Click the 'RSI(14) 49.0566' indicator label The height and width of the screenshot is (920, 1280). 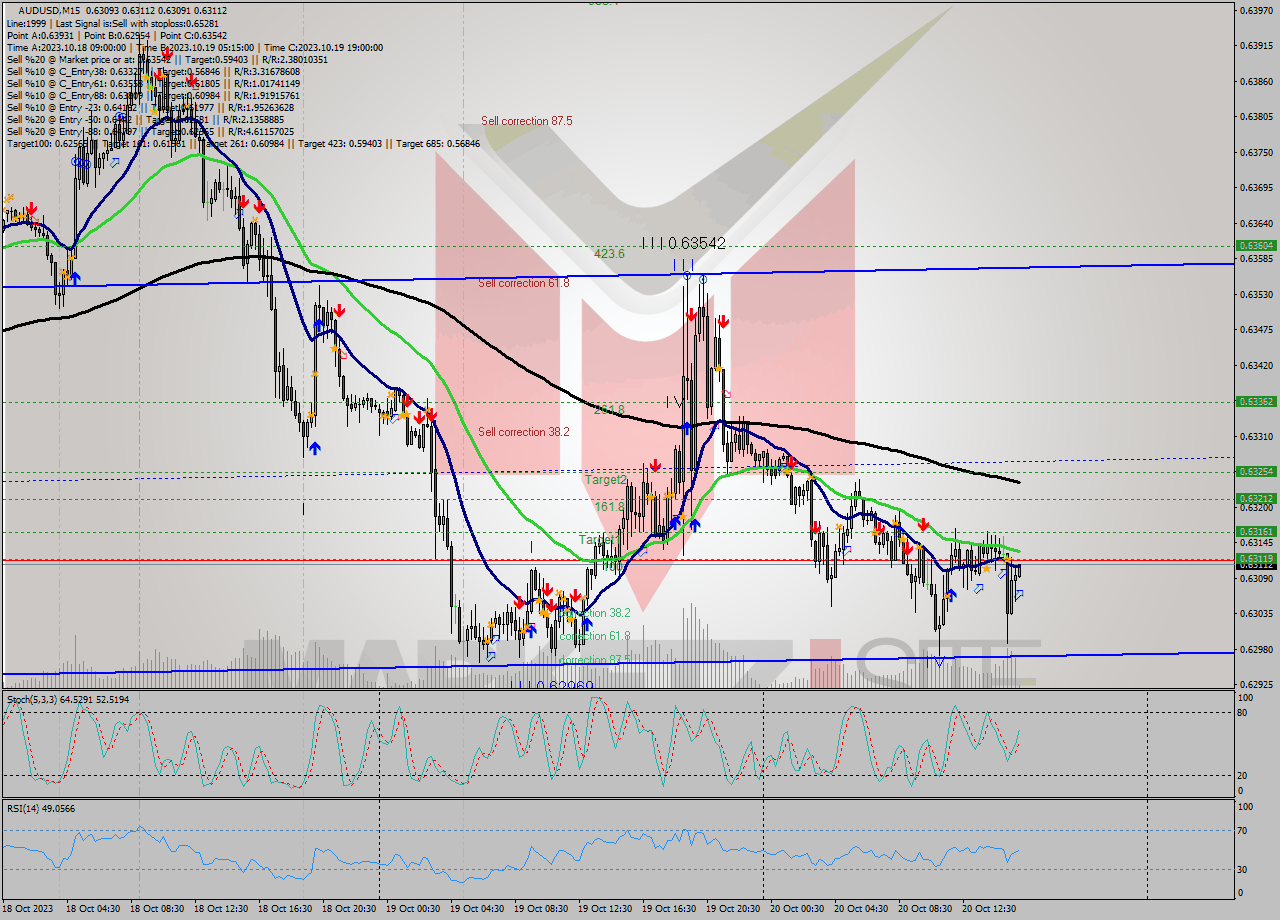[x=41, y=808]
